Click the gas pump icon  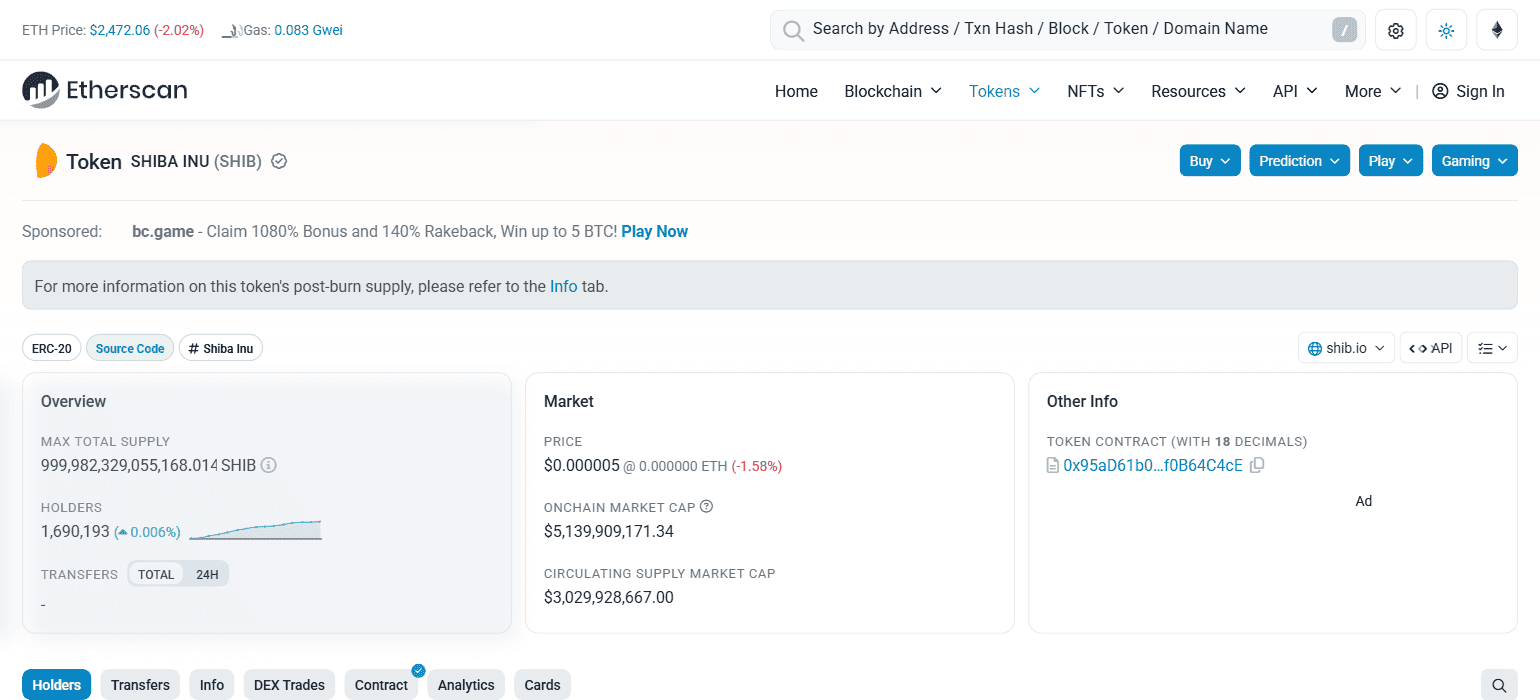231,31
